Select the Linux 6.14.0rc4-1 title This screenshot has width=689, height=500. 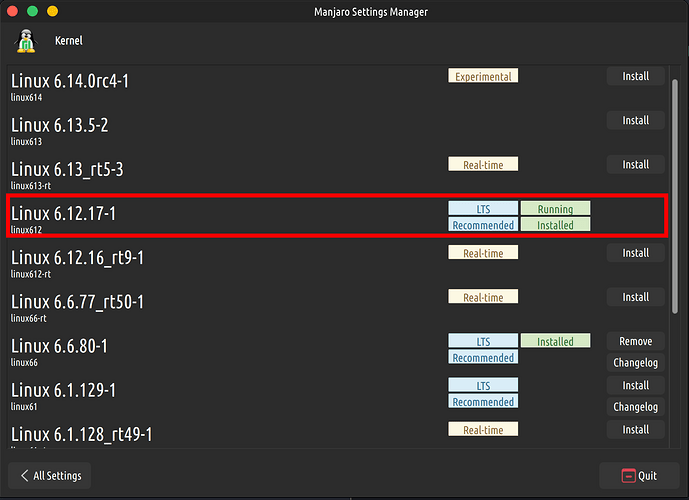70,81
